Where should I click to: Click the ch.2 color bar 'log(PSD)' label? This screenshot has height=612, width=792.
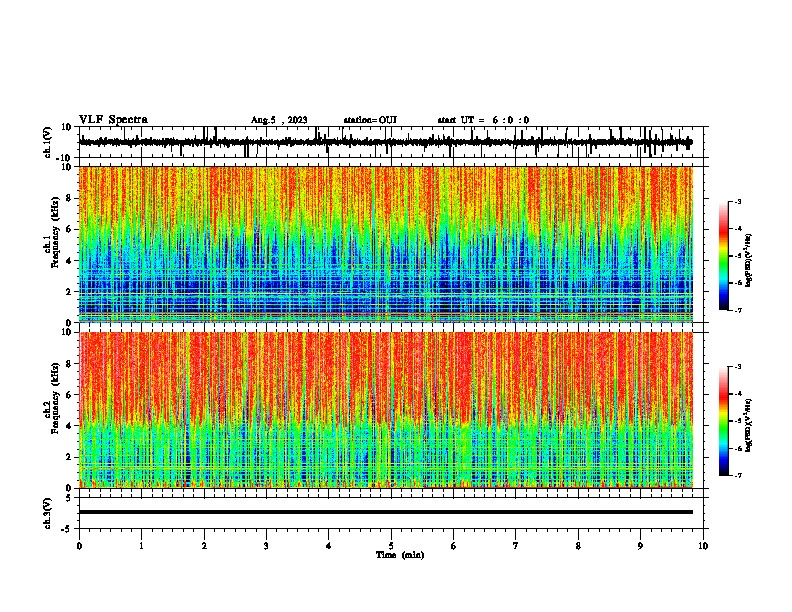(748, 425)
